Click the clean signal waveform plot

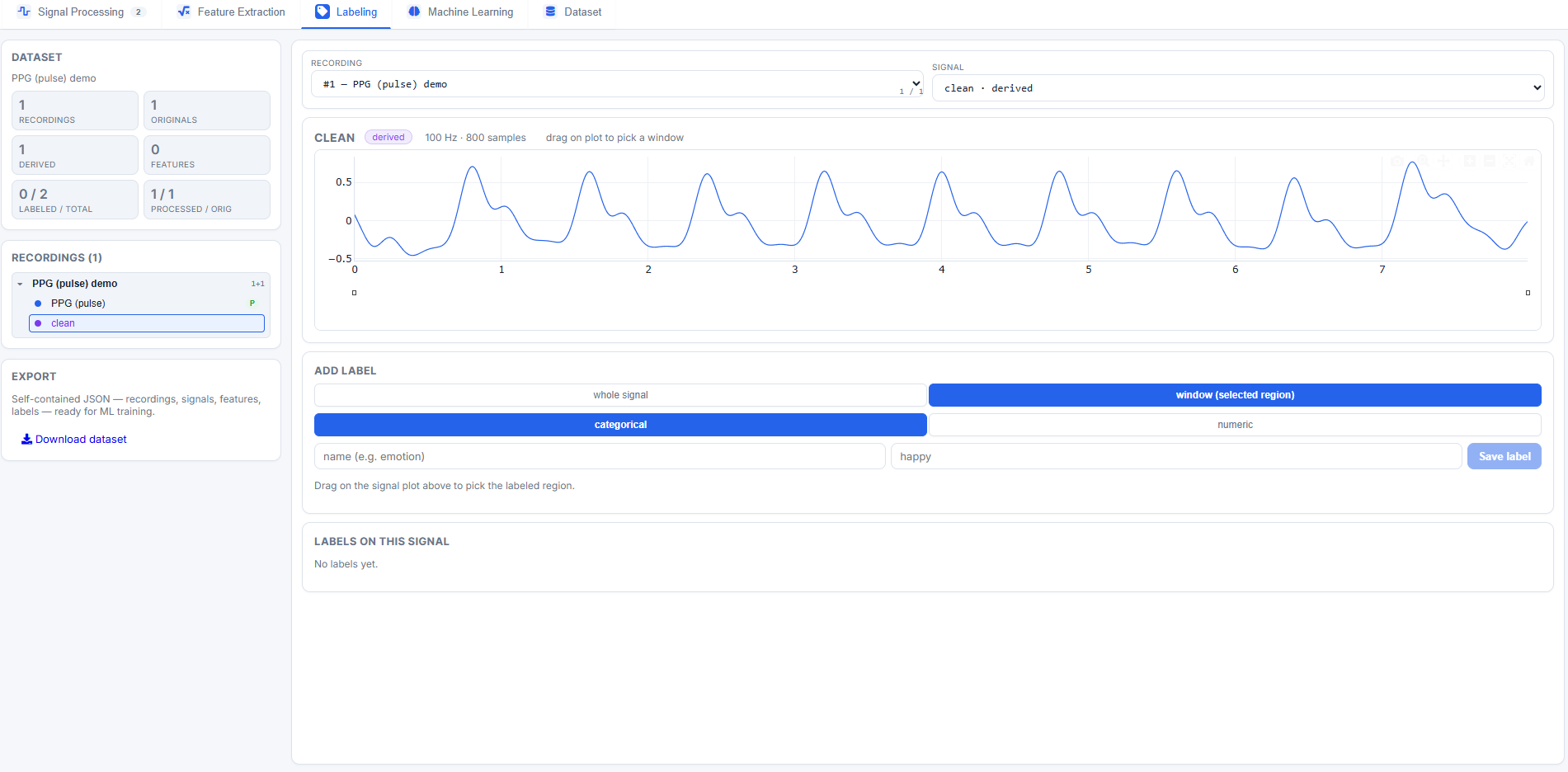point(941,209)
